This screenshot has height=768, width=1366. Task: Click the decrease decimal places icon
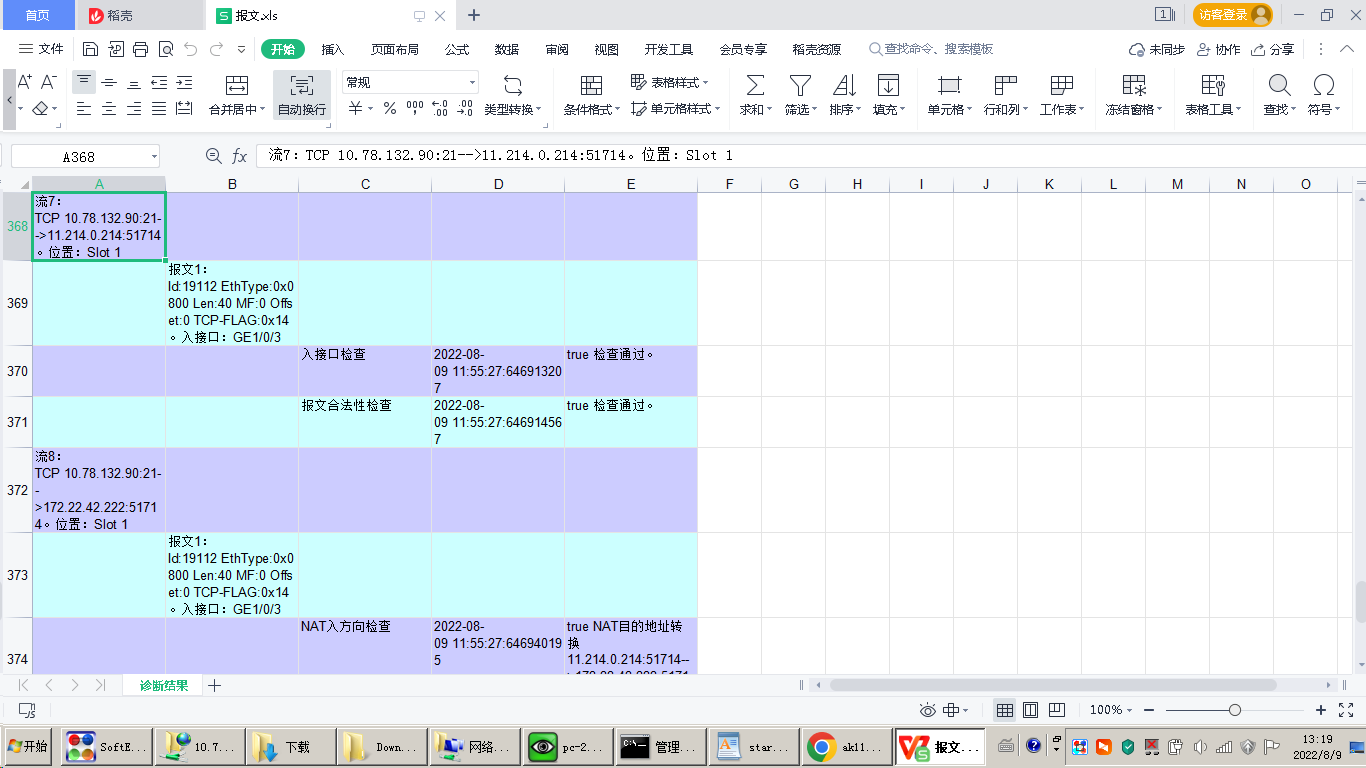pyautogui.click(x=465, y=108)
